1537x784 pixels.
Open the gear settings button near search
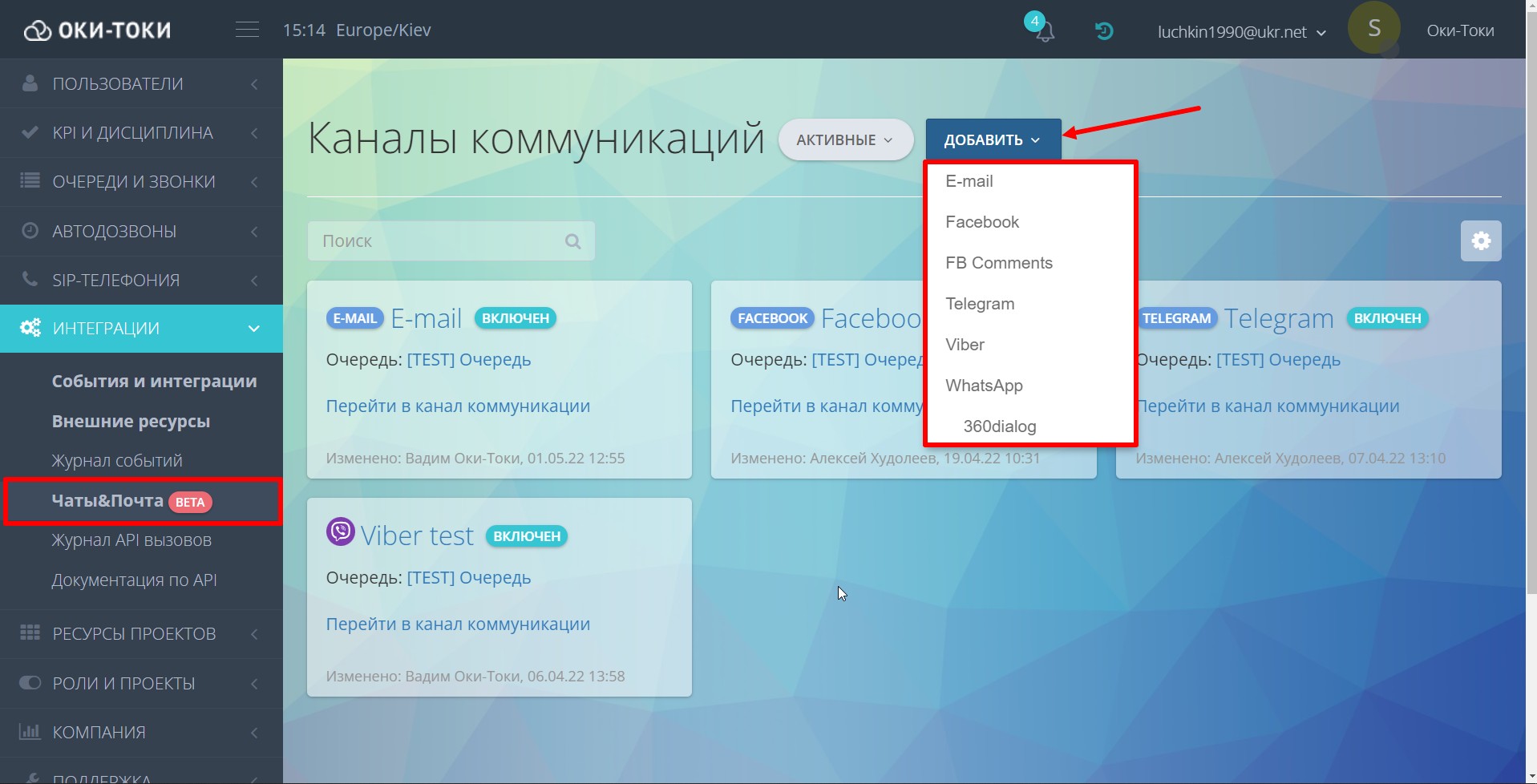[1481, 240]
